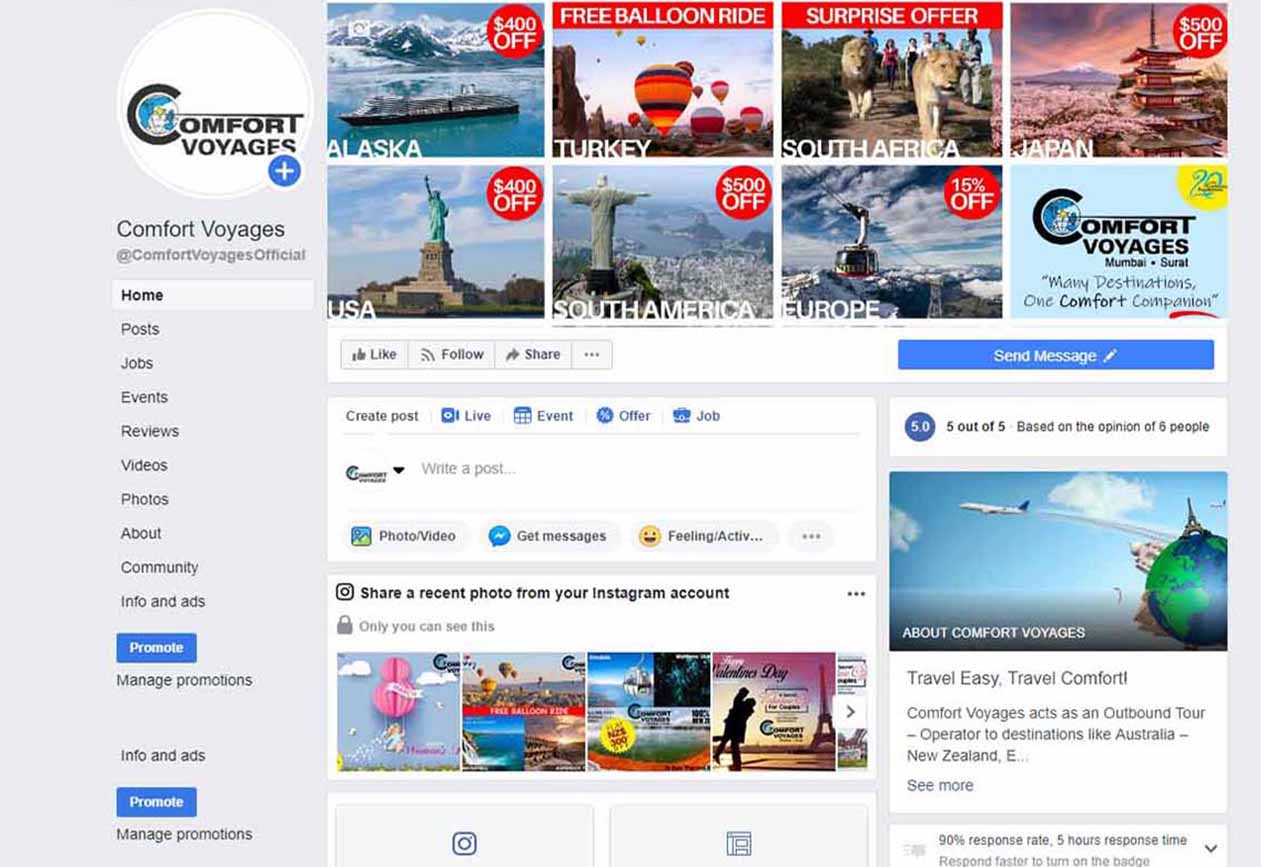This screenshot has width=1261, height=867.
Task: Select the pink balloon Instagram photo
Action: tap(398, 712)
